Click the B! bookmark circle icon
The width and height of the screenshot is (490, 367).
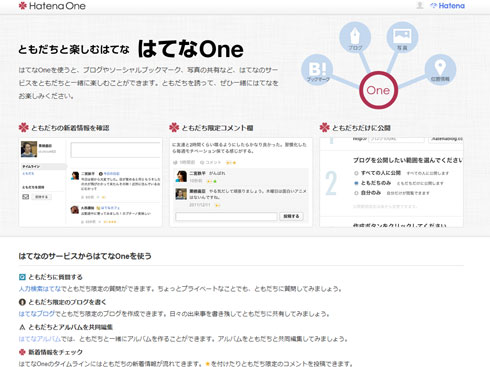click(x=317, y=70)
